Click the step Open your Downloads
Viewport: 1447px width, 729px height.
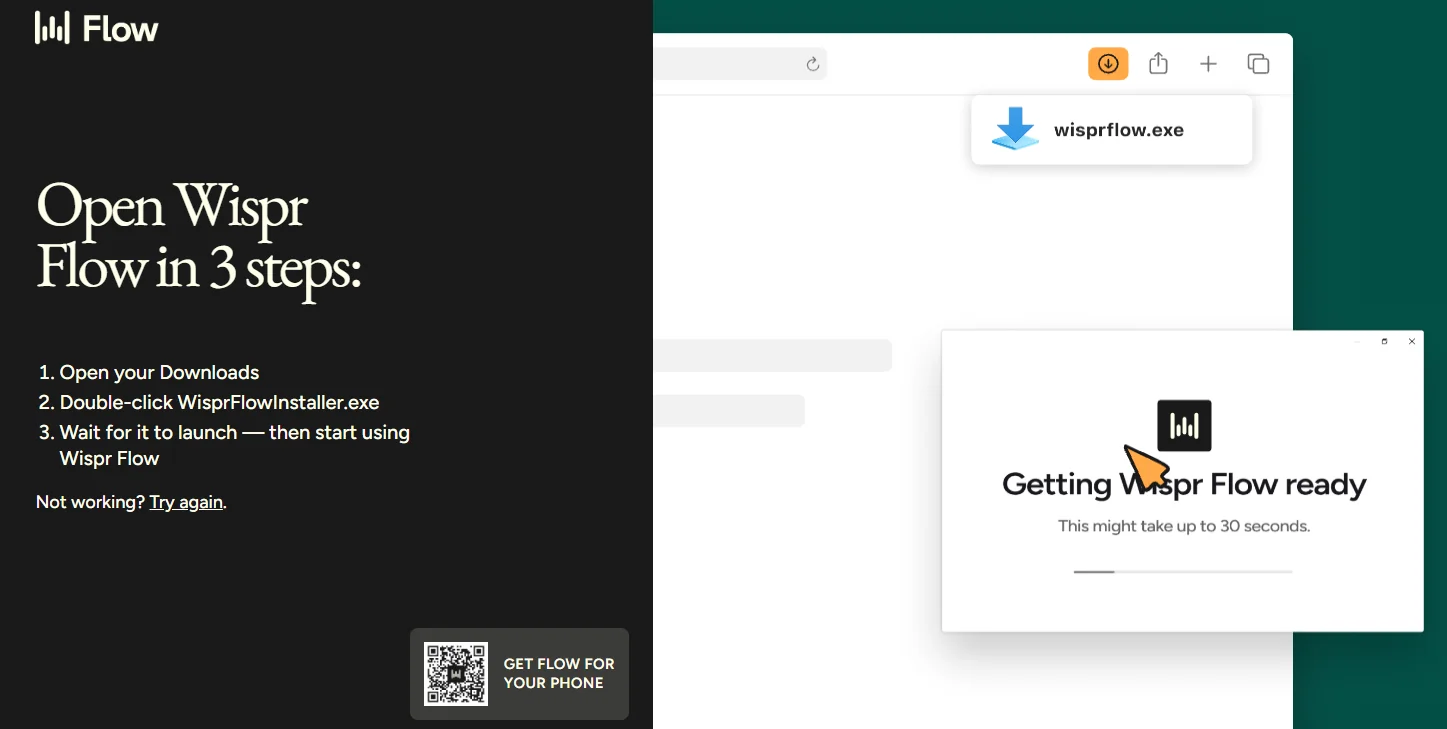(x=159, y=373)
